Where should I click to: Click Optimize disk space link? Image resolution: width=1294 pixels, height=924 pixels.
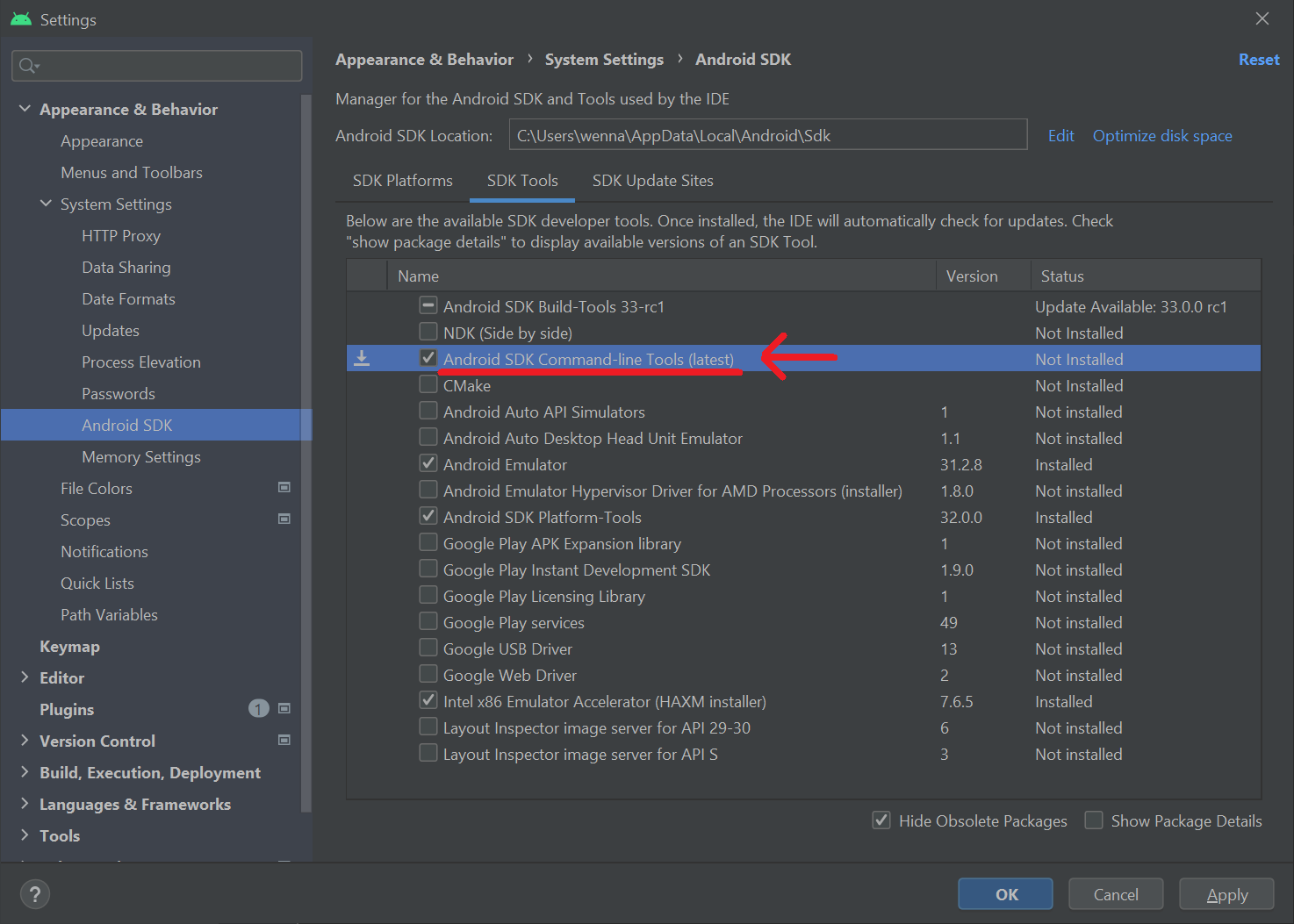point(1162,136)
